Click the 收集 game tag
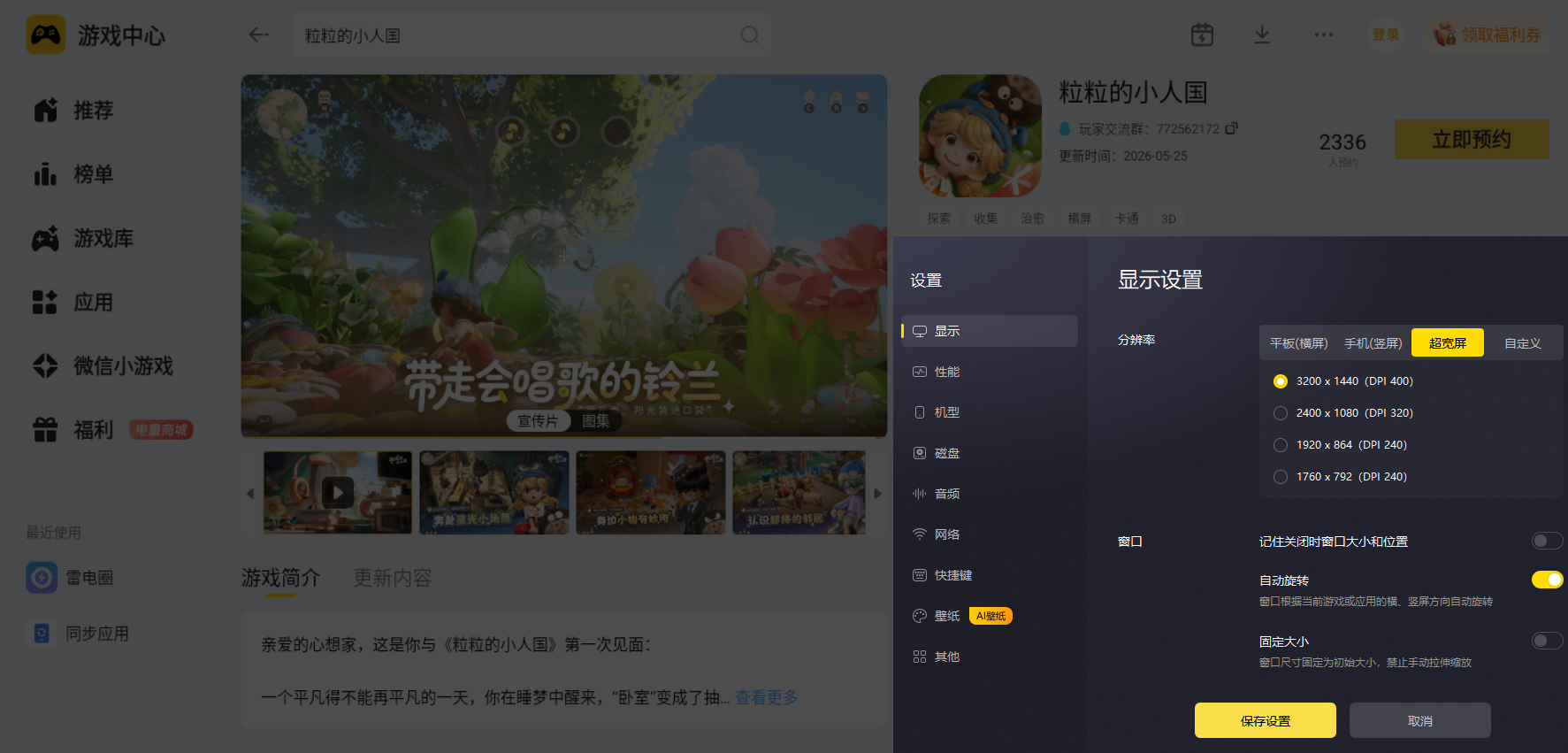The width and height of the screenshot is (1568, 753). click(986, 219)
